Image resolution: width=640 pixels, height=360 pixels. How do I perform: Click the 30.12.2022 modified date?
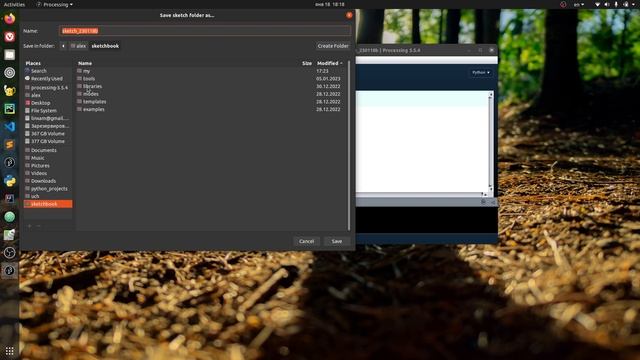[x=328, y=86]
